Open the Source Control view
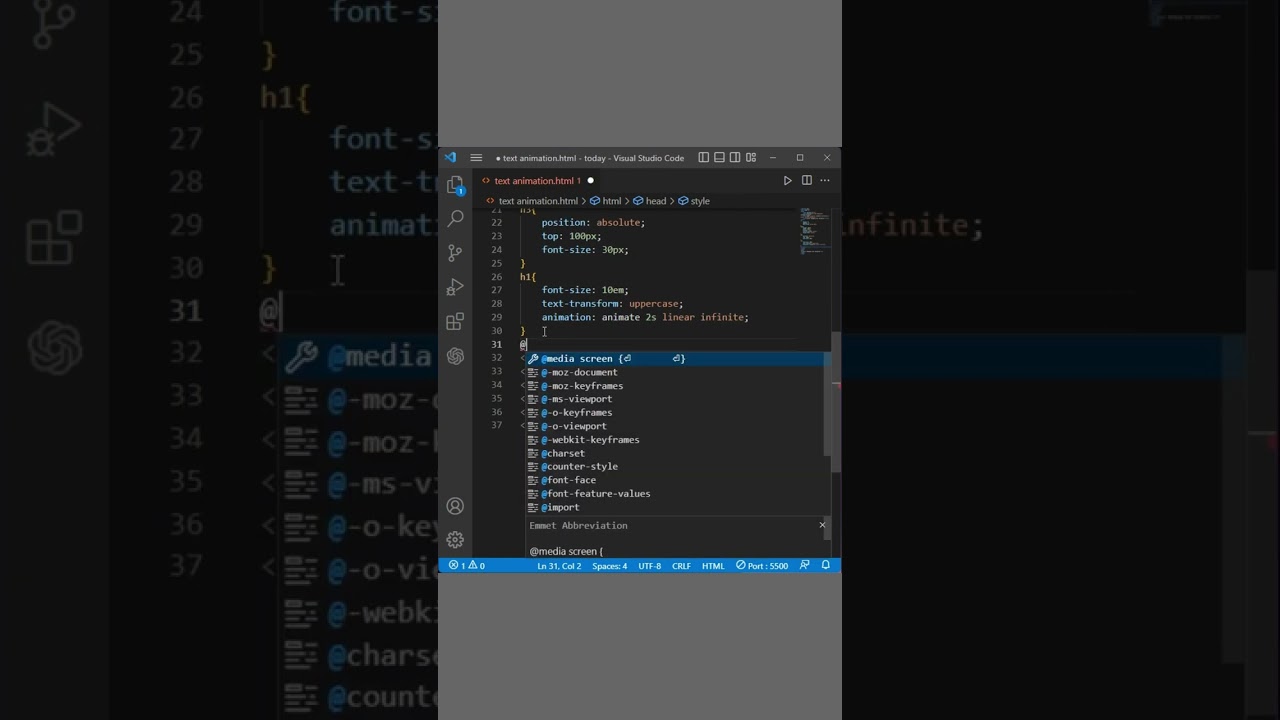This screenshot has width=1280, height=720. point(455,253)
